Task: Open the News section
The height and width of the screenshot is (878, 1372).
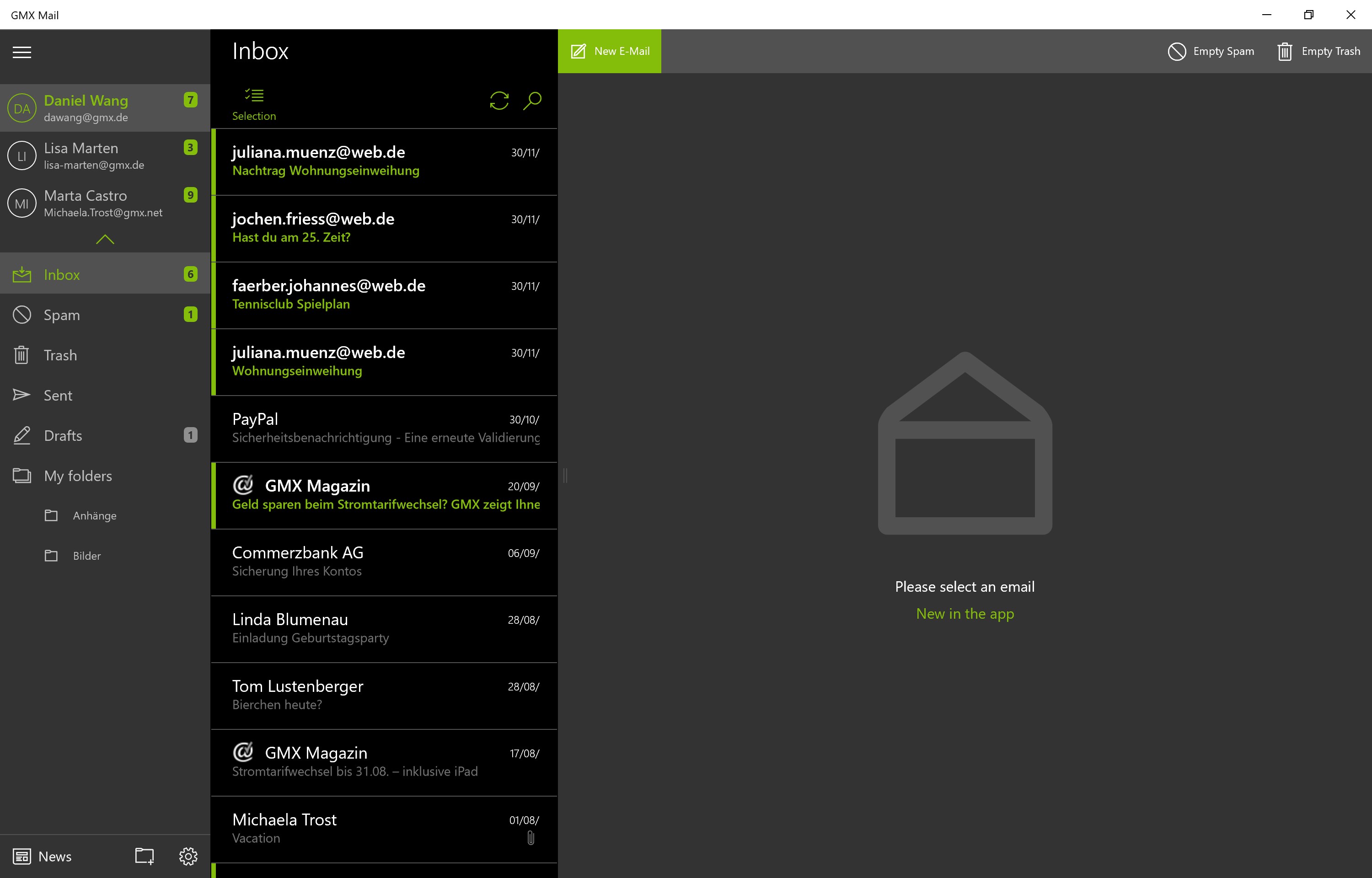Action: (43, 856)
